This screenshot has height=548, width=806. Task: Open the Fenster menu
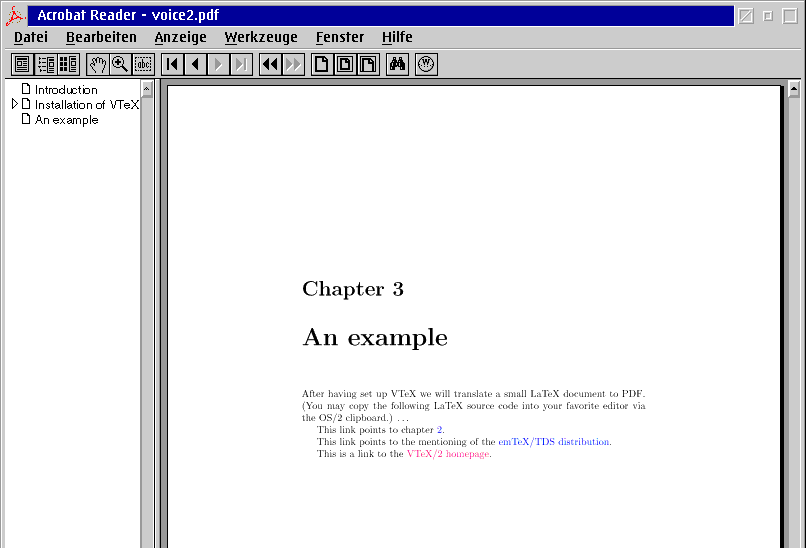(340, 38)
